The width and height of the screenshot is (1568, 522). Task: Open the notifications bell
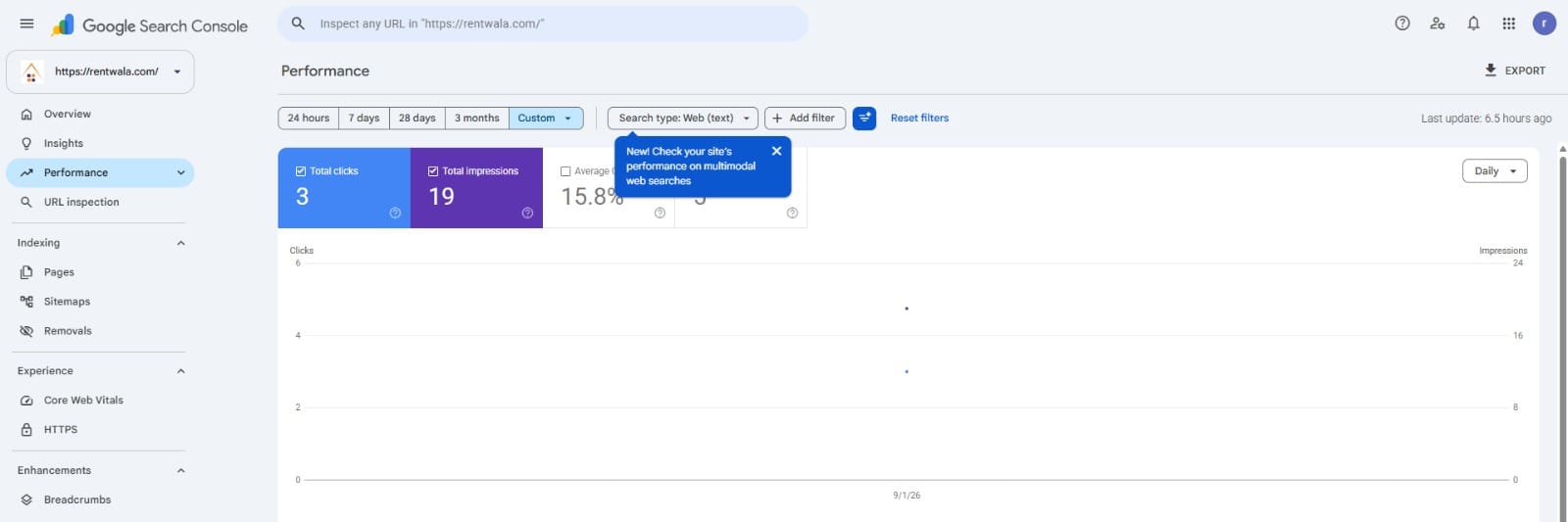coord(1473,24)
